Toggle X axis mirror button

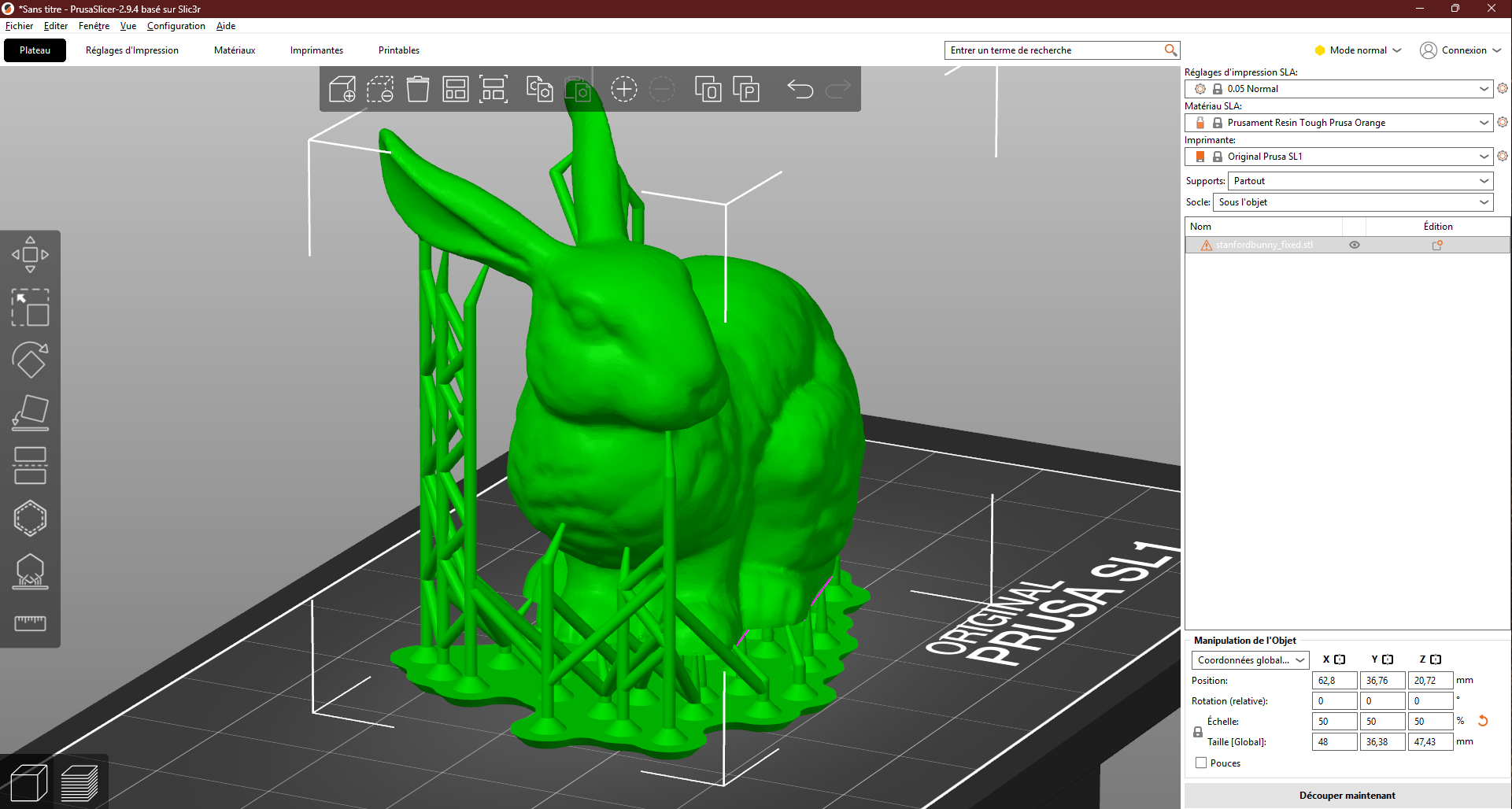click(x=1340, y=659)
